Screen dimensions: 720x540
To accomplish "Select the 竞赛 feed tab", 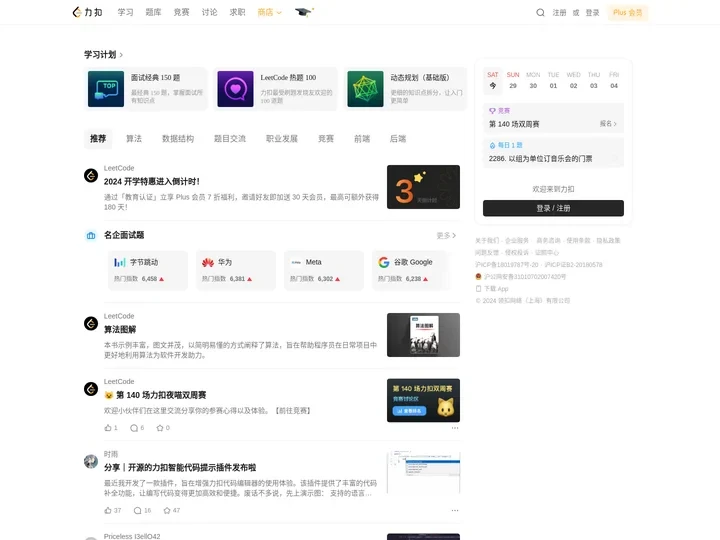I will tap(326, 139).
